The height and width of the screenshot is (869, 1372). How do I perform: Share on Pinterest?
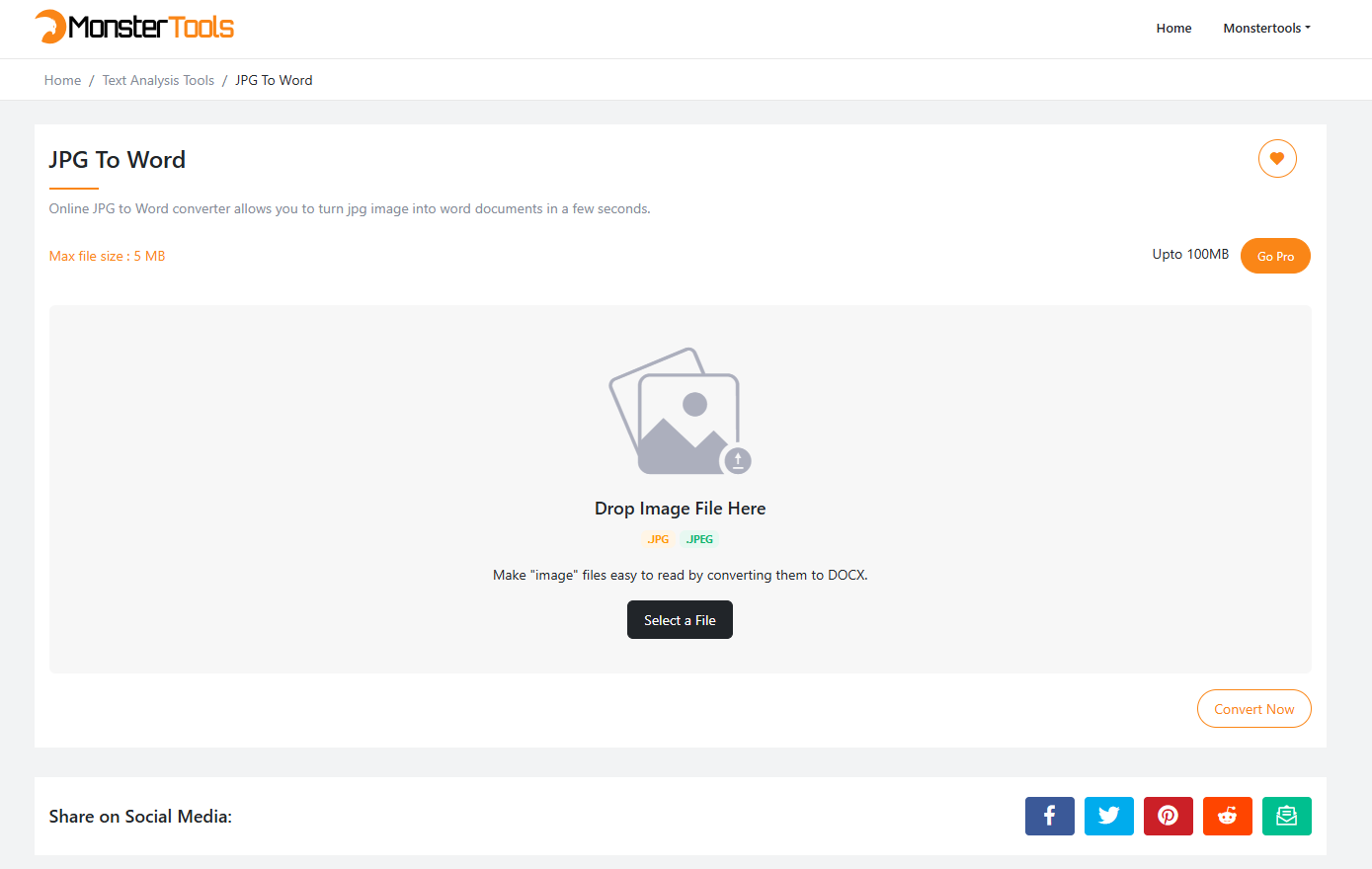click(1168, 816)
